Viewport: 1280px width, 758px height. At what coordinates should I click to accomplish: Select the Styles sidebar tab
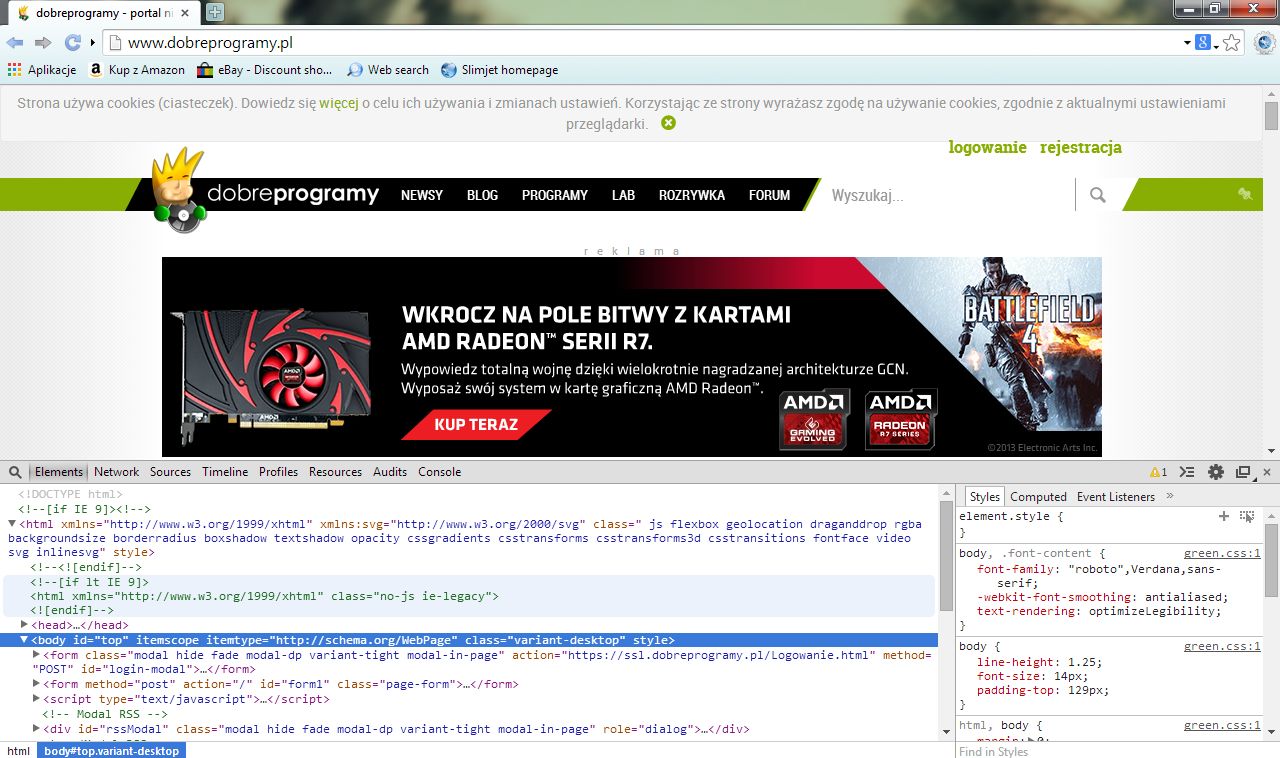(x=985, y=497)
